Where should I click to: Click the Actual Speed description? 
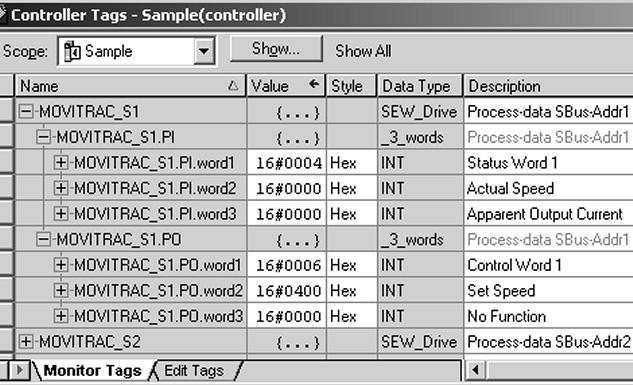click(x=510, y=188)
